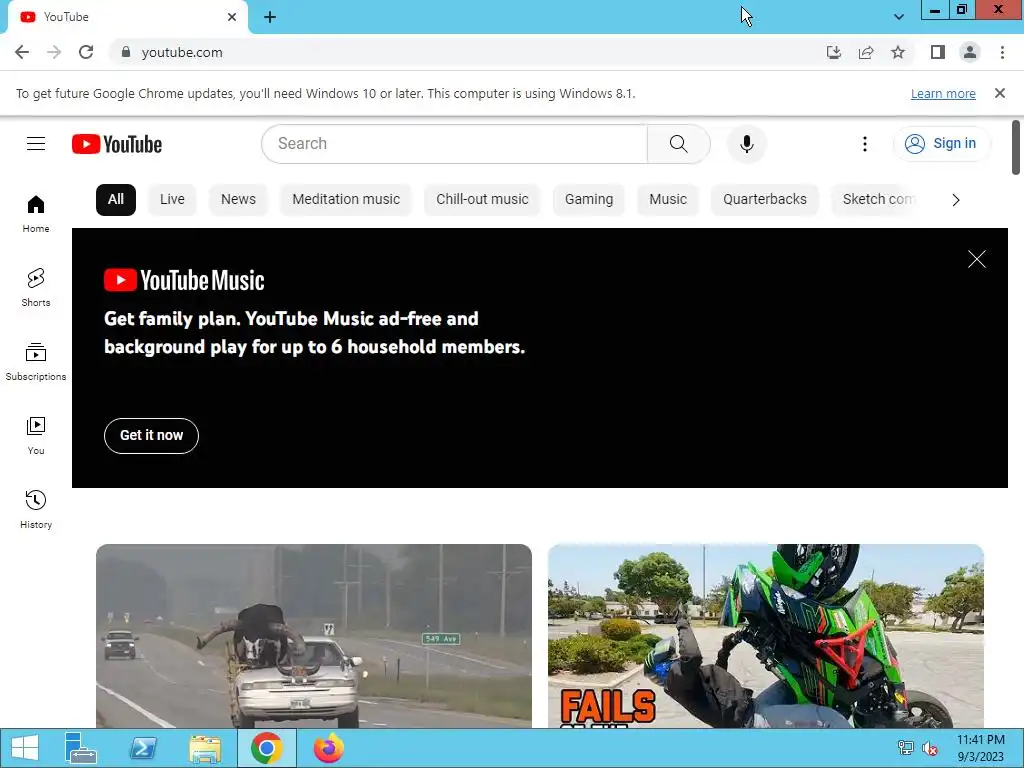This screenshot has height=768, width=1024.
Task: Open the Windows Start button
Action: click(25, 748)
